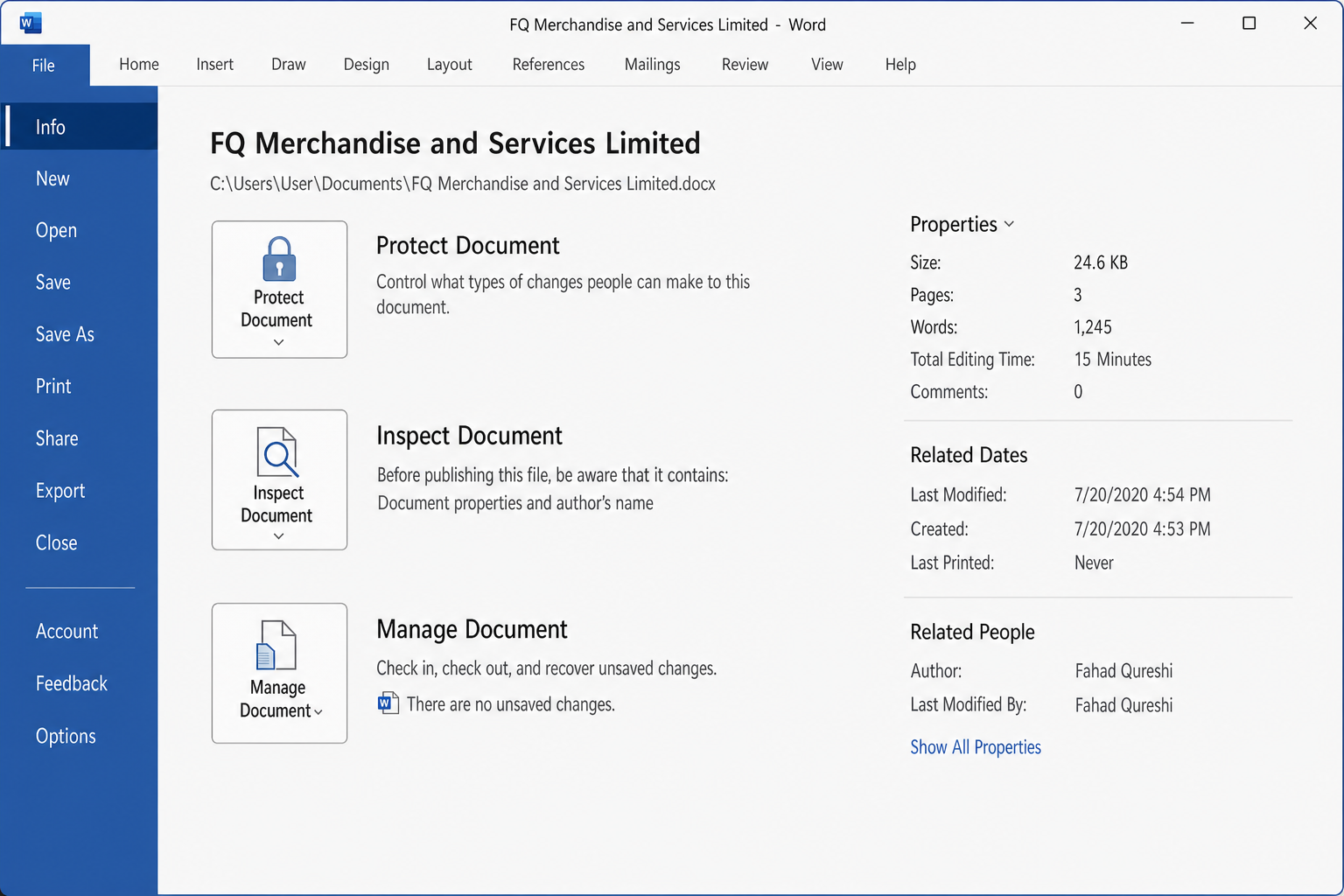The width and height of the screenshot is (1344, 896).
Task: Click the Total Editing Time value 15 Minutes
Action: 1113,360
